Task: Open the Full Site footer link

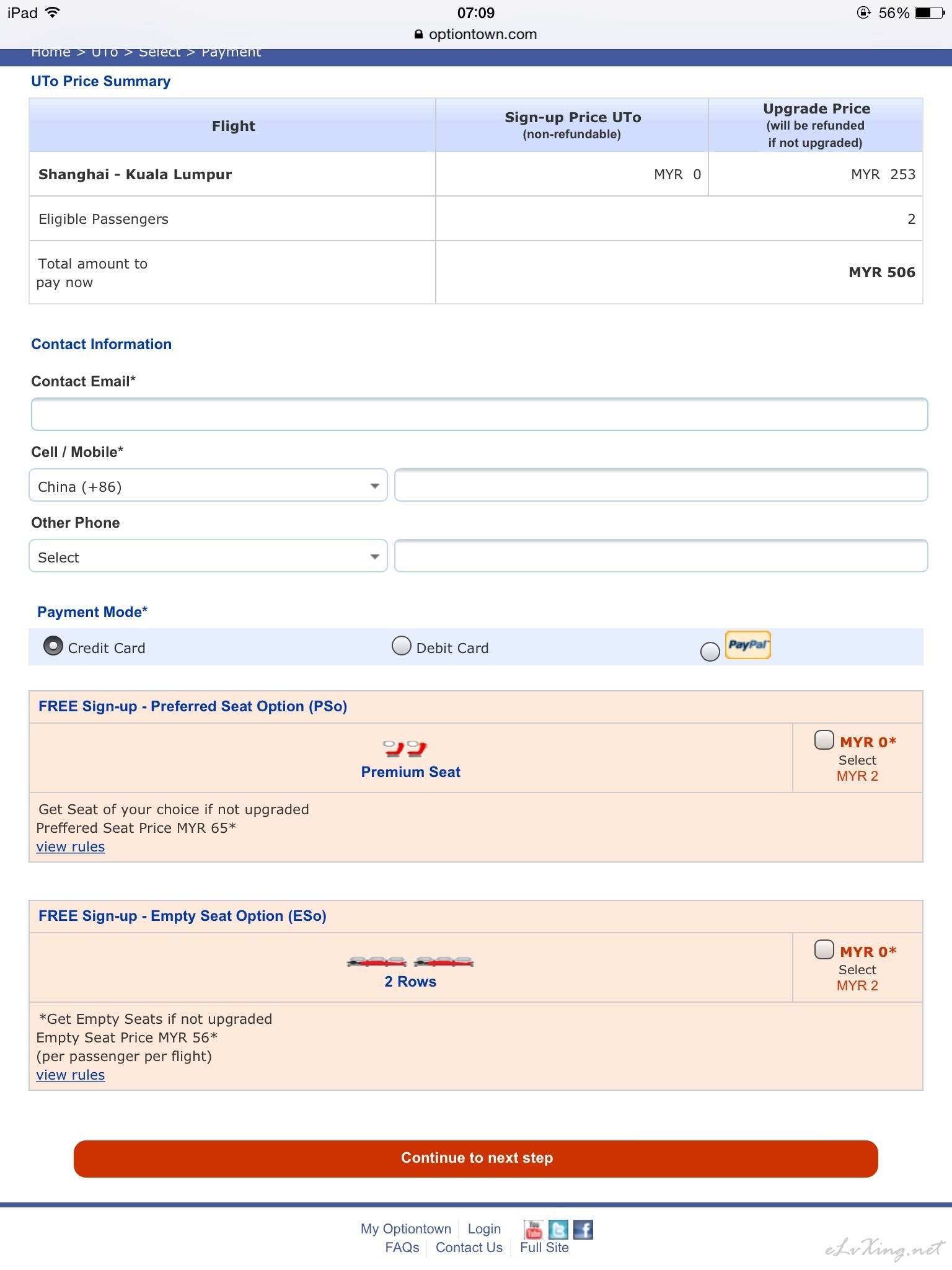Action: point(544,1248)
